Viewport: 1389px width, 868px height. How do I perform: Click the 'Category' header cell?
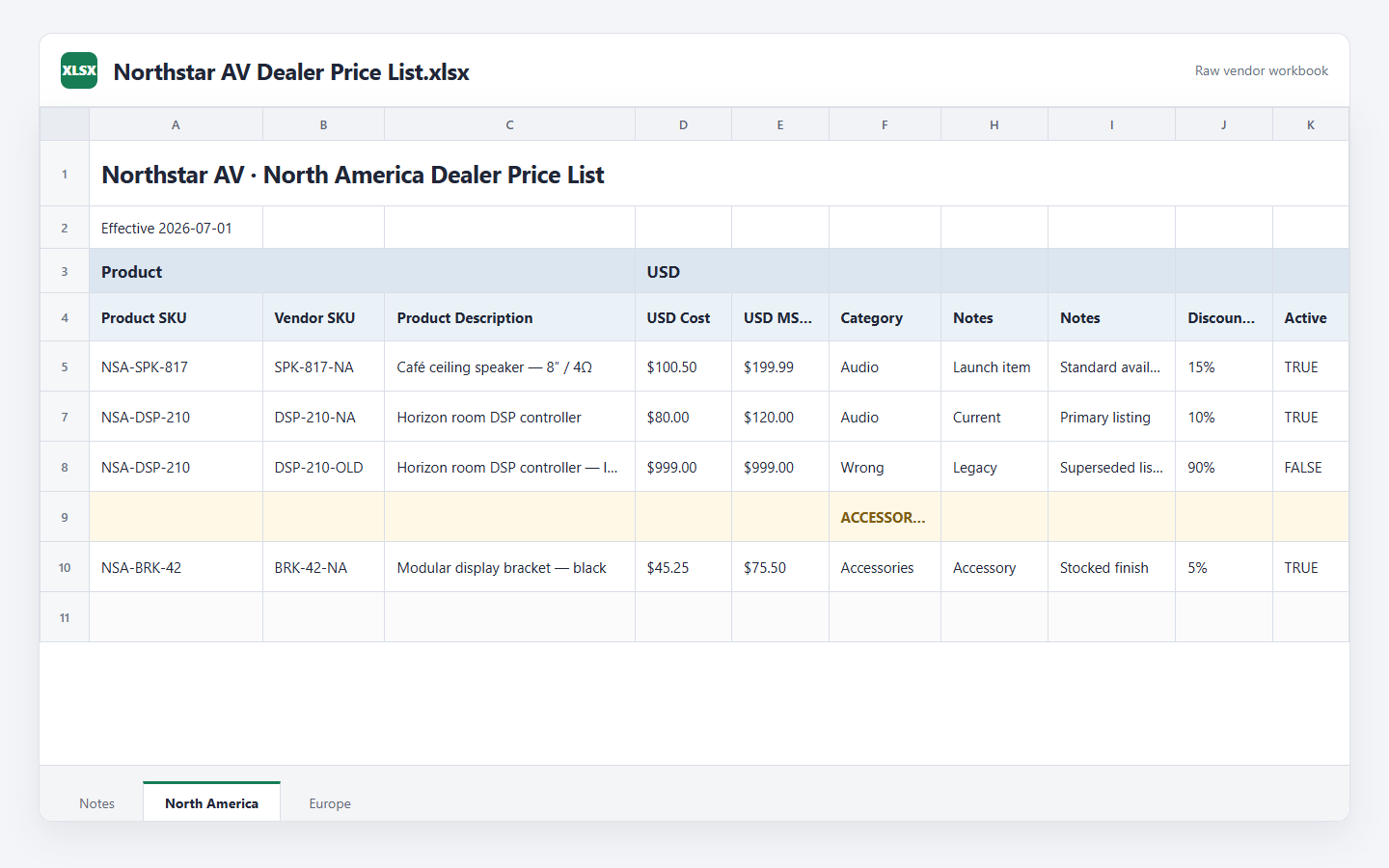click(x=885, y=317)
